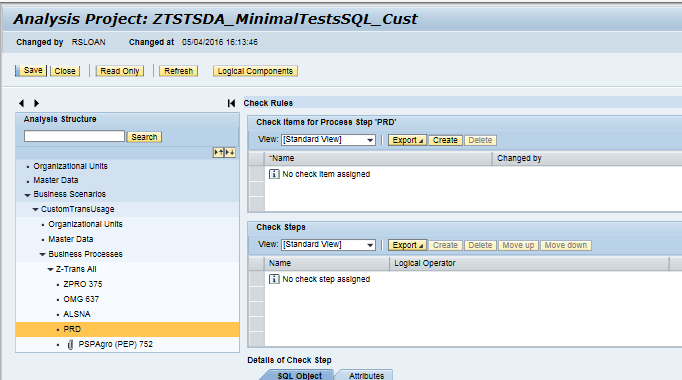Create a new check item
Image resolution: width=682 pixels, height=380 pixels.
tap(445, 140)
